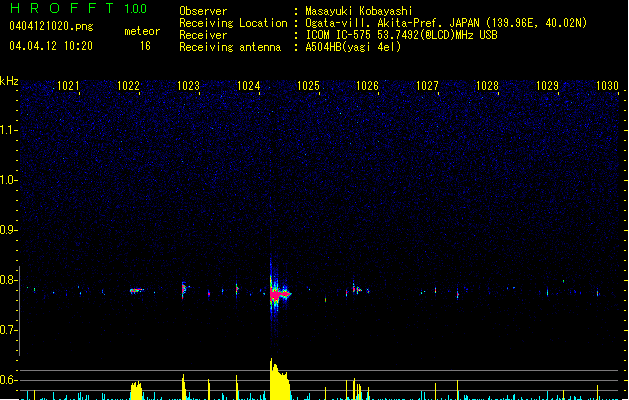Click the 1026 time axis marker

point(367,86)
